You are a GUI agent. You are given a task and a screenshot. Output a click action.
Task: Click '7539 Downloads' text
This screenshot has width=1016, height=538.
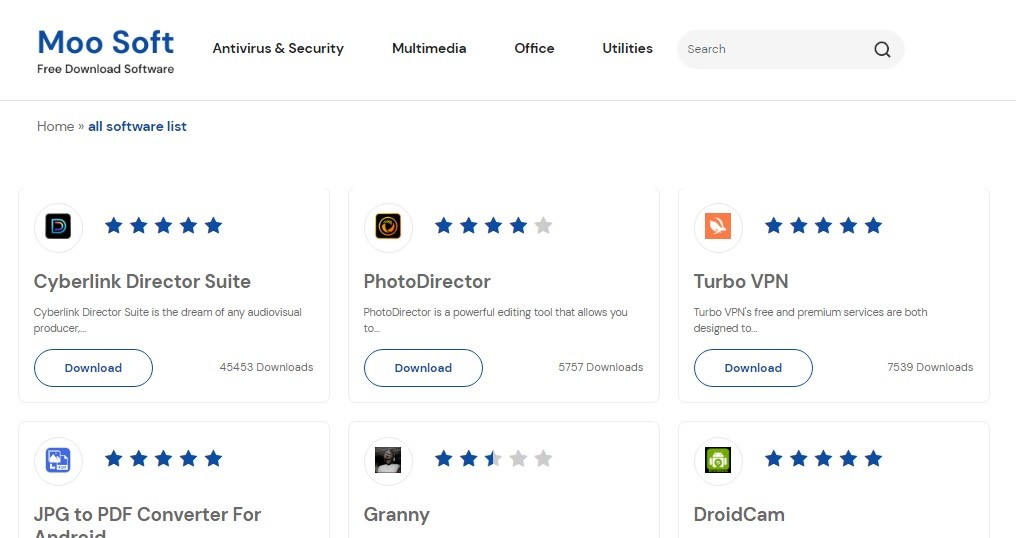click(930, 367)
